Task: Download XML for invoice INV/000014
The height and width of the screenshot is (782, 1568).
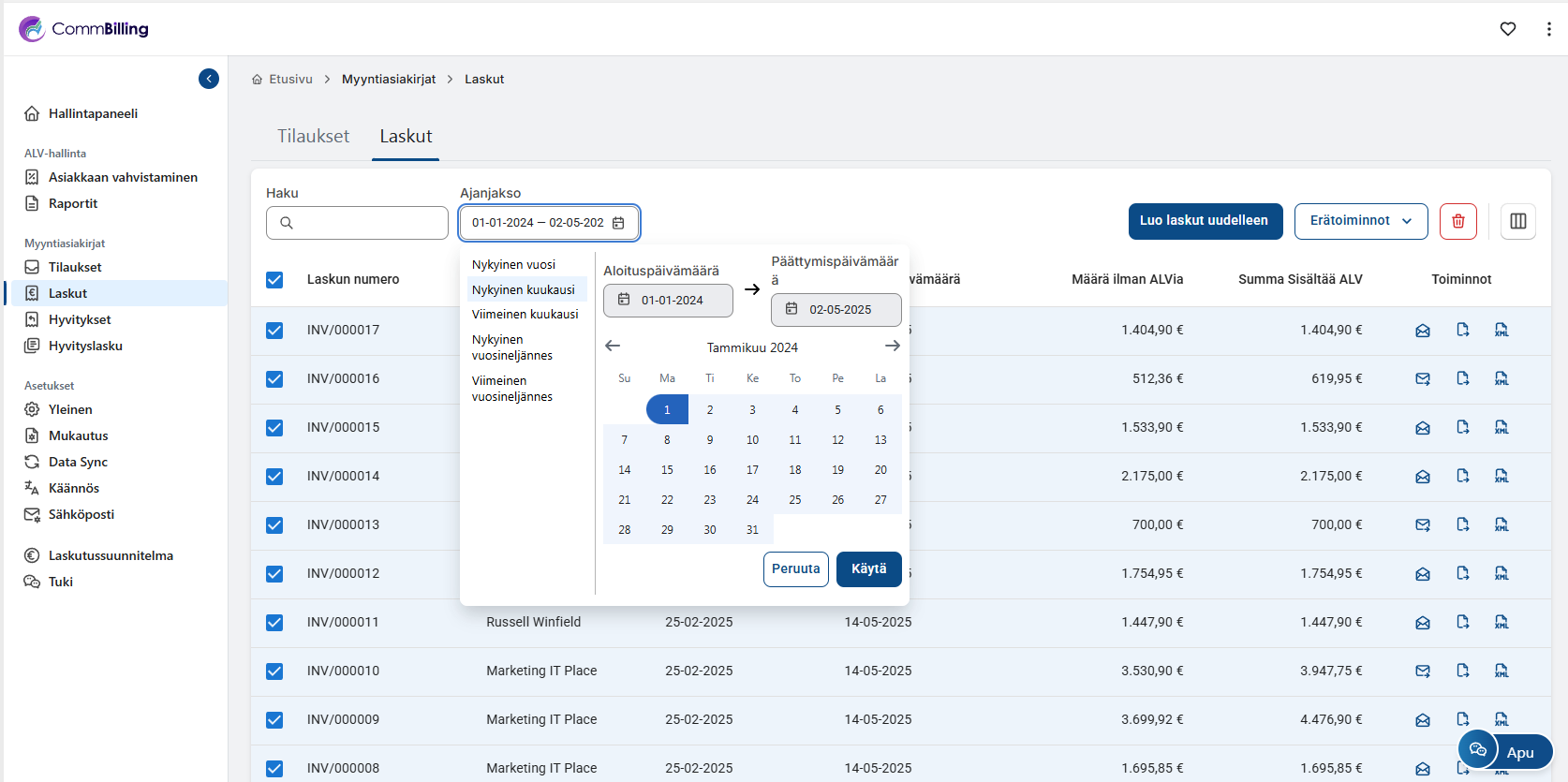Action: 1501,476
